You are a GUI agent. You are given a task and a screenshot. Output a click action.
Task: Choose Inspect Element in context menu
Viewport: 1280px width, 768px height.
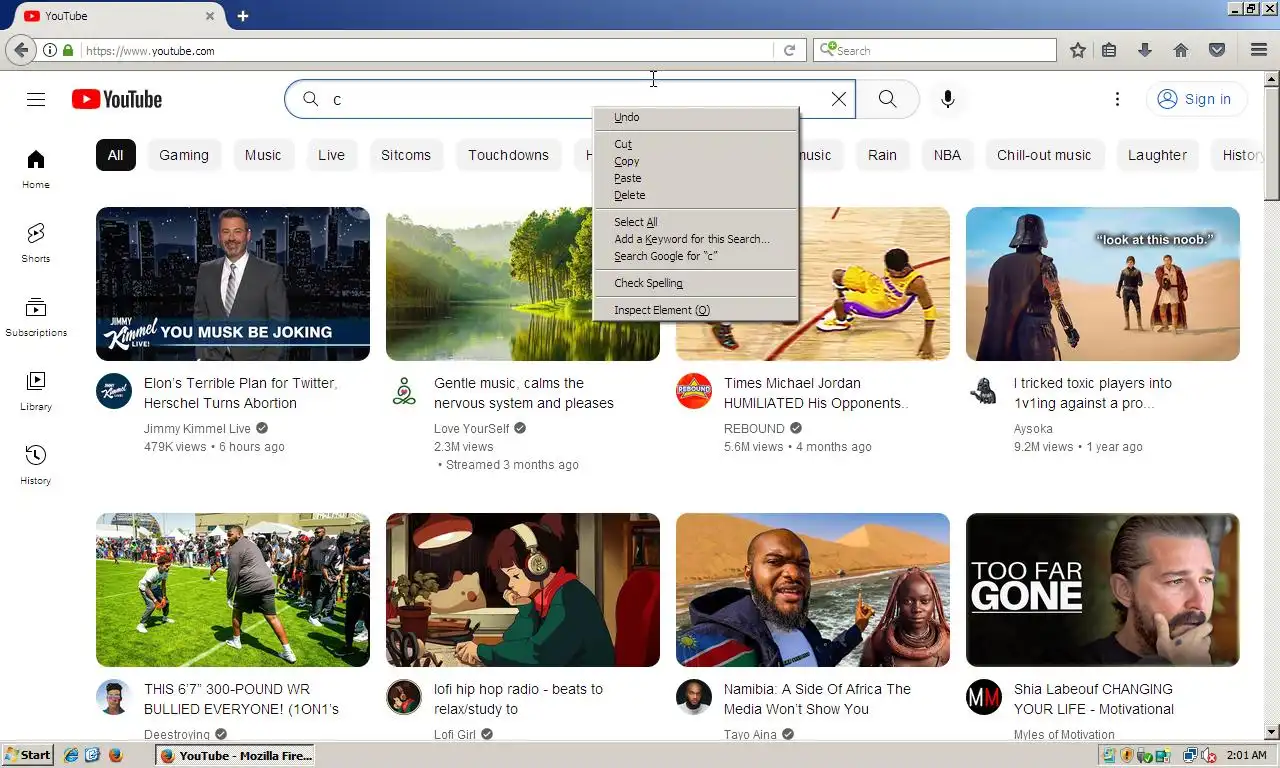click(696, 310)
